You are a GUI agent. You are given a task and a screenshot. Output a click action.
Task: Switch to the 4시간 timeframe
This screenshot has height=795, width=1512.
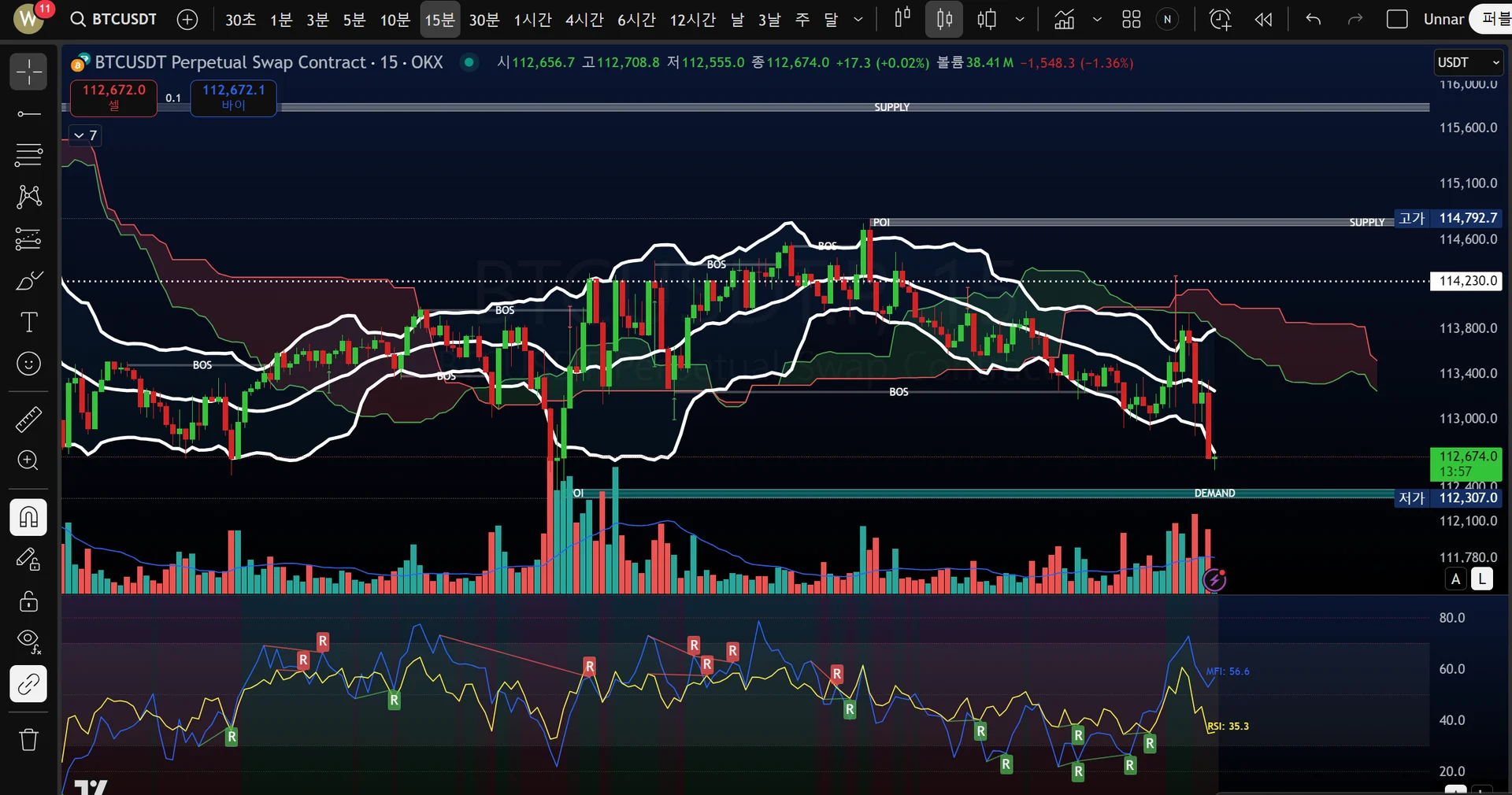click(584, 20)
